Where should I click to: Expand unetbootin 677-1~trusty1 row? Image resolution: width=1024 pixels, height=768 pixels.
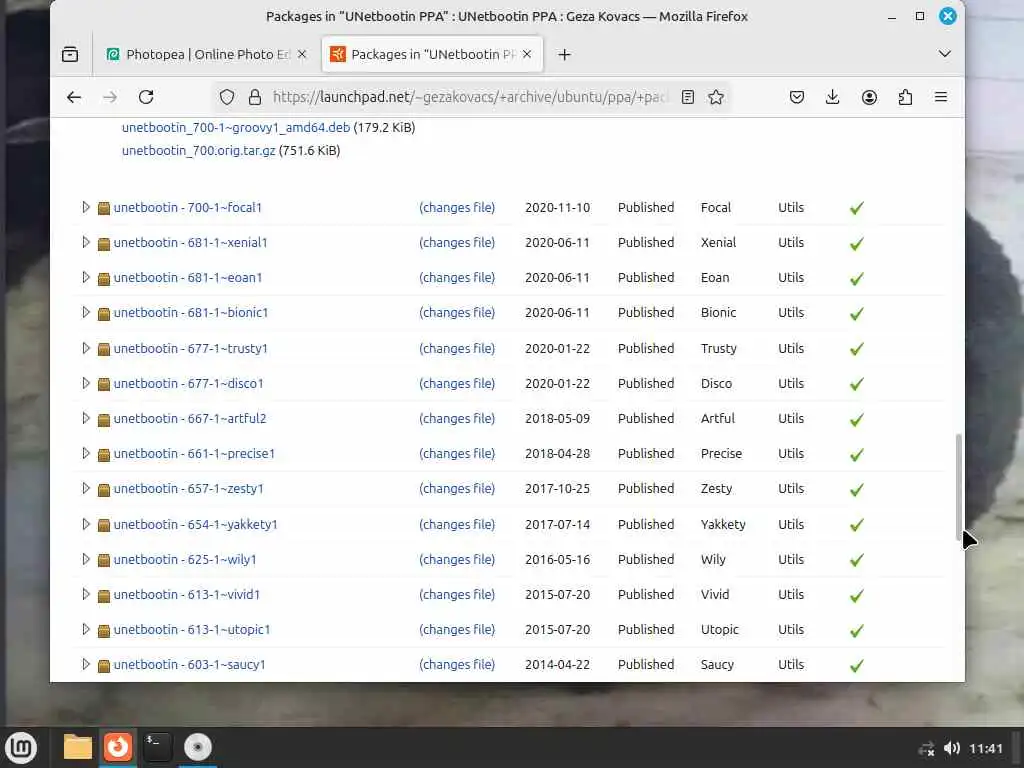click(x=86, y=348)
